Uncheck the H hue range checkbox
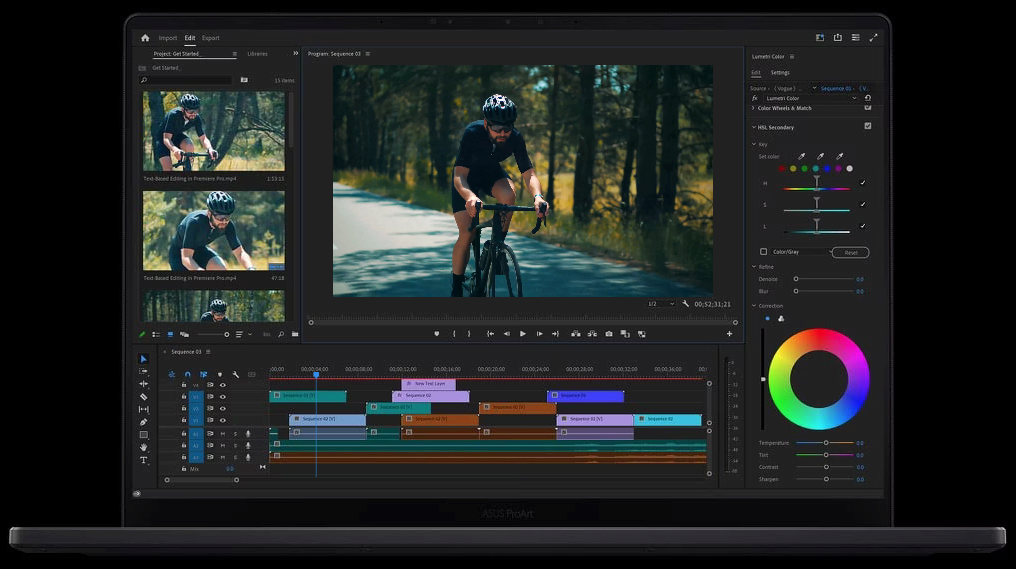 coord(863,183)
